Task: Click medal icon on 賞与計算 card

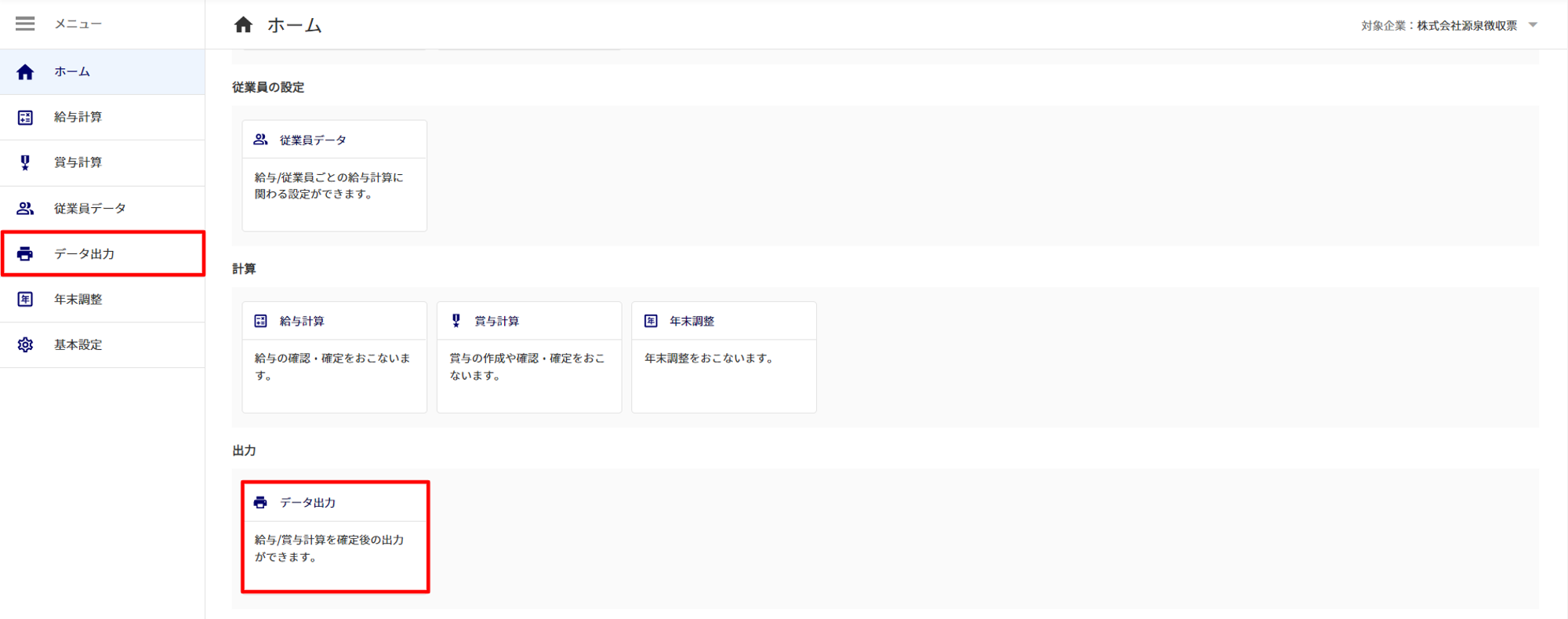Action: (456, 321)
